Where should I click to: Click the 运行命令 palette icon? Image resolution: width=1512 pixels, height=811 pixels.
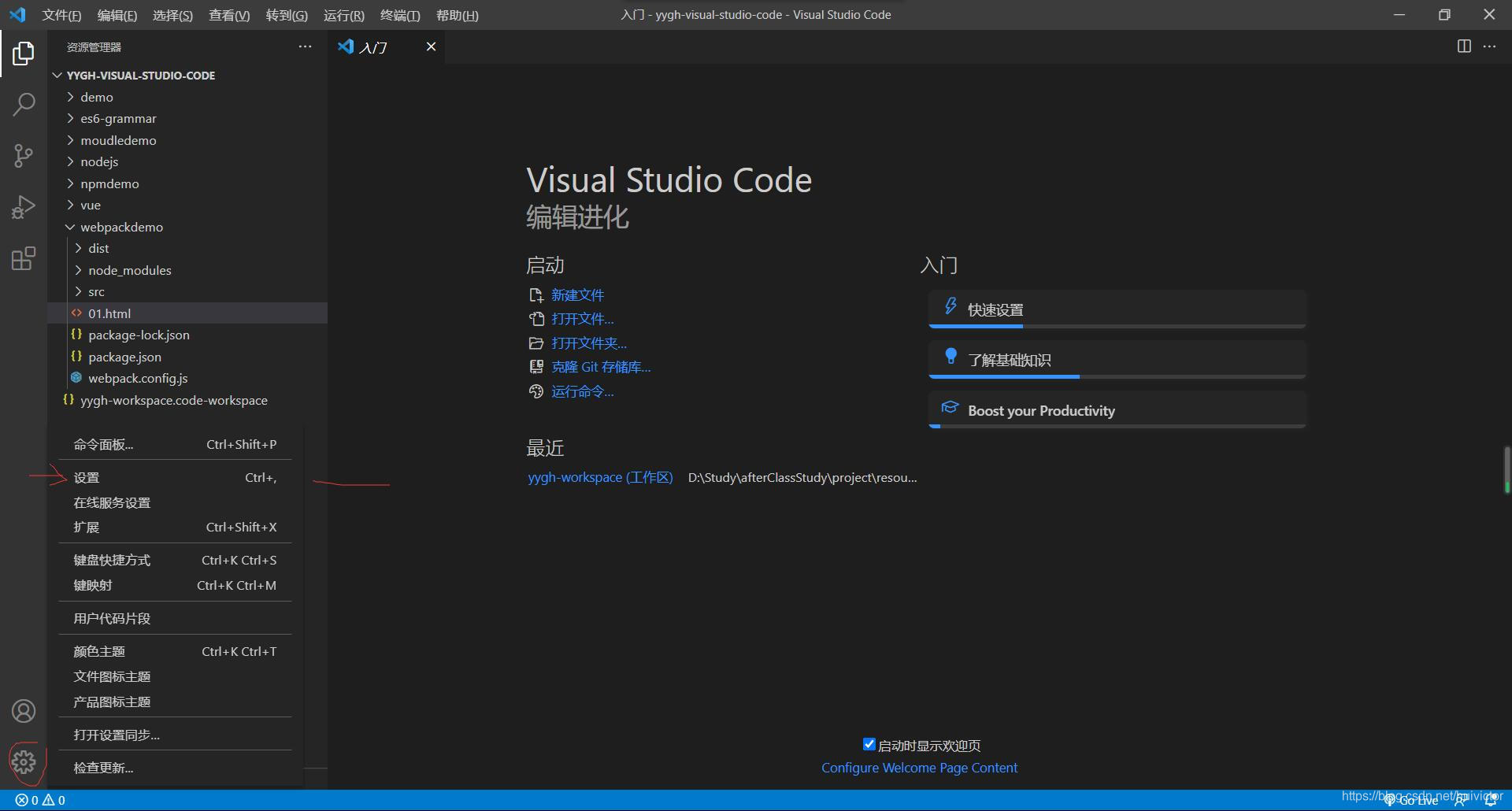pos(536,391)
